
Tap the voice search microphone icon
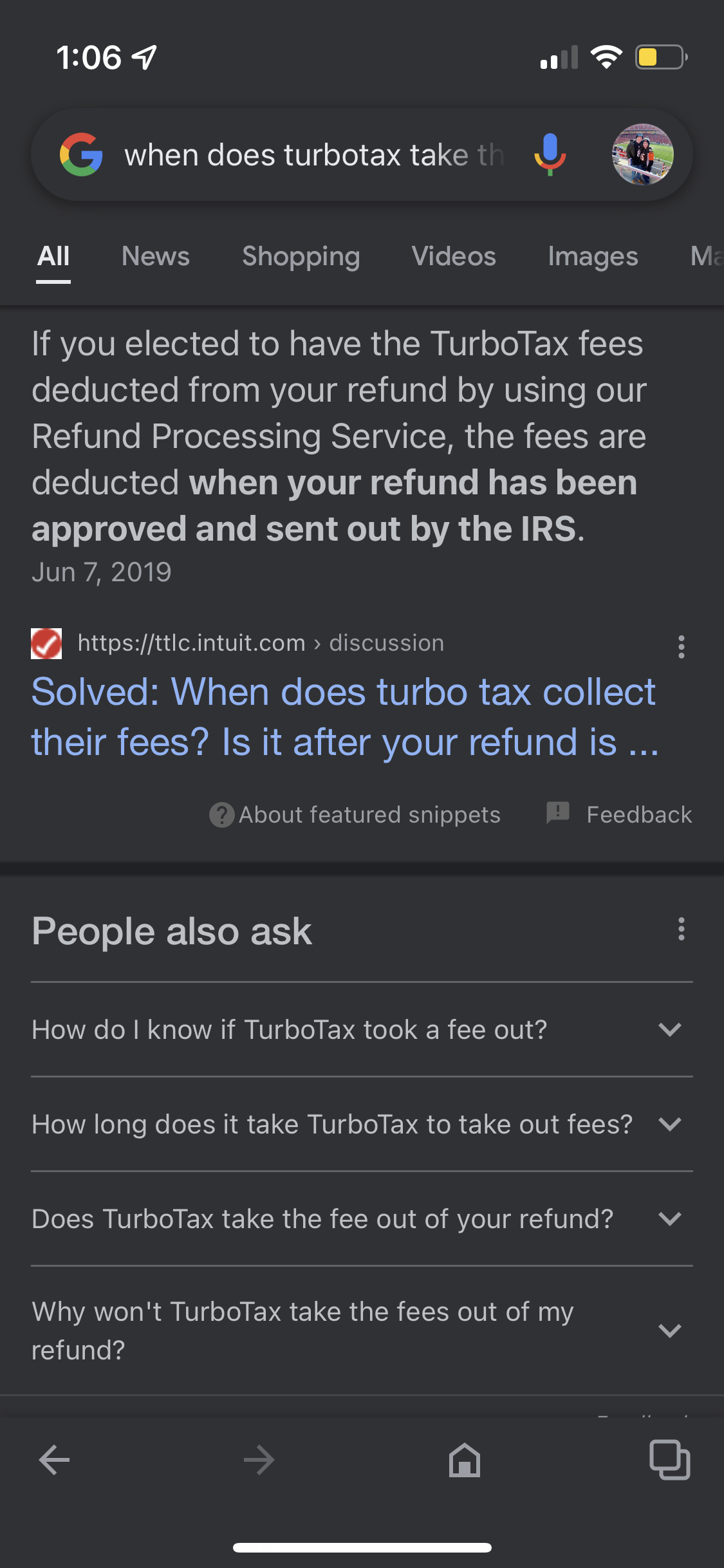click(550, 154)
